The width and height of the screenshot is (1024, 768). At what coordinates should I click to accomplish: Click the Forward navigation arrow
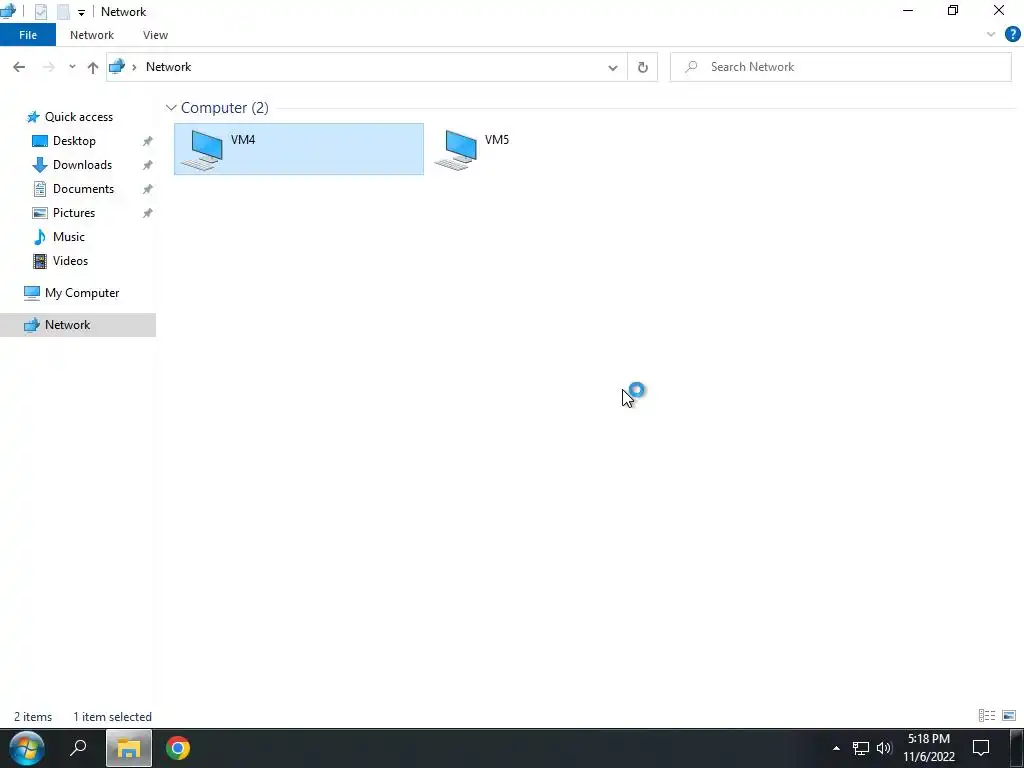coord(48,67)
